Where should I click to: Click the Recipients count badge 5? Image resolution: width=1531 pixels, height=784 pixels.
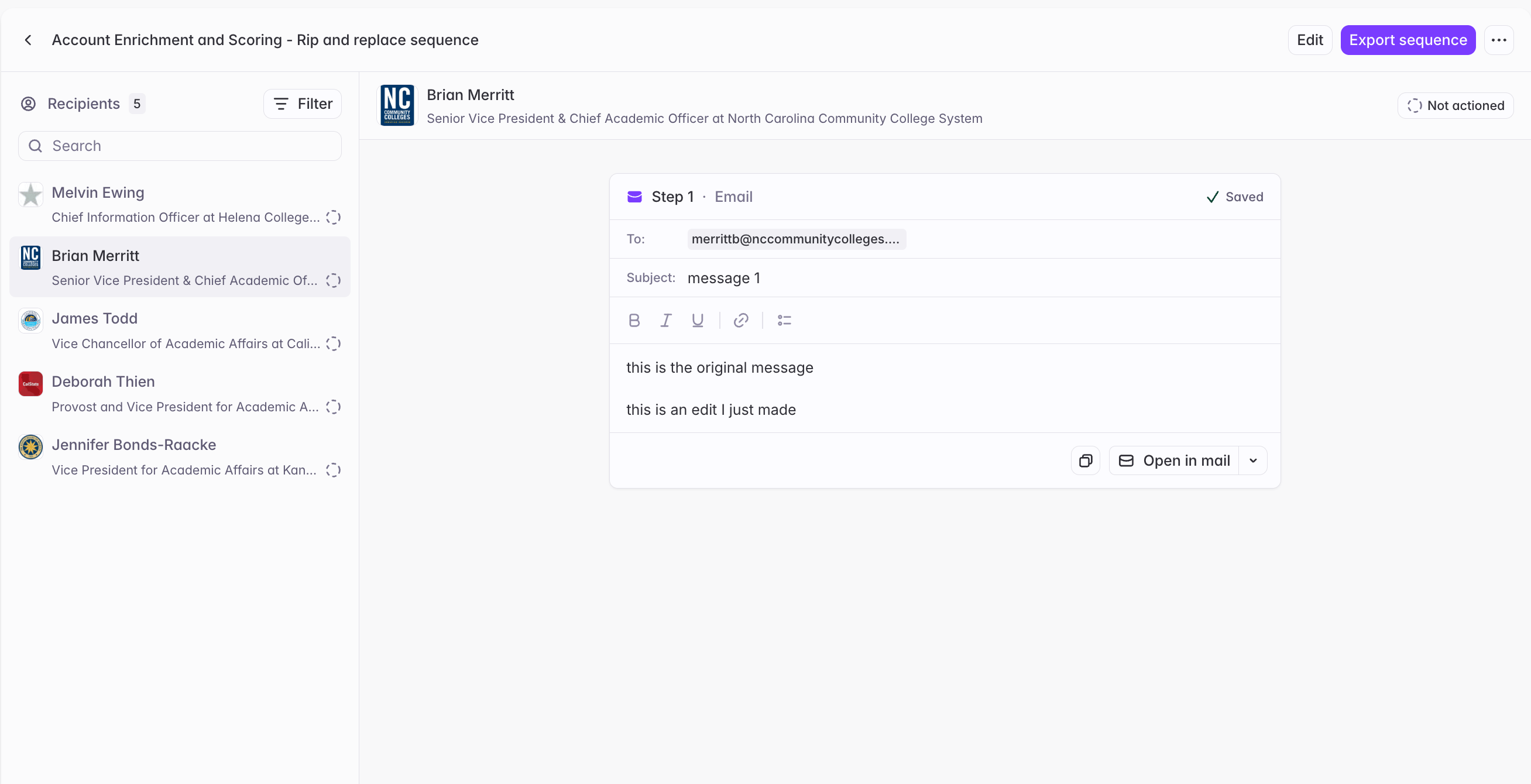tap(137, 104)
